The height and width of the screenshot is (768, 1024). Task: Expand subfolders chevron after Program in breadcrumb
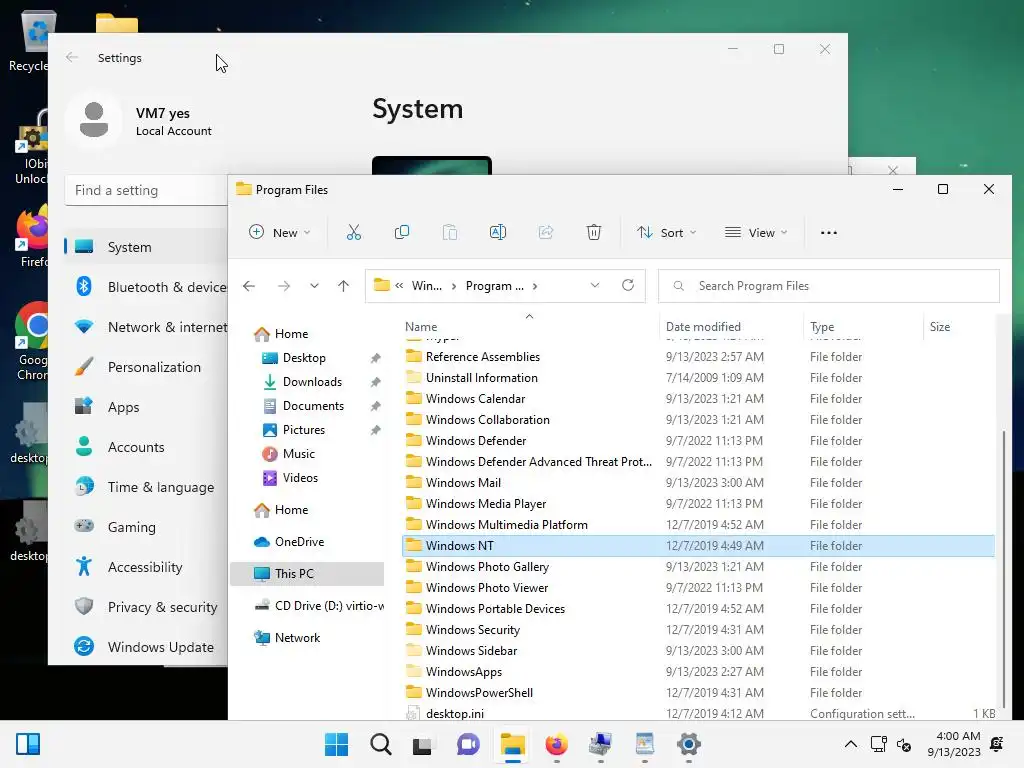(535, 286)
